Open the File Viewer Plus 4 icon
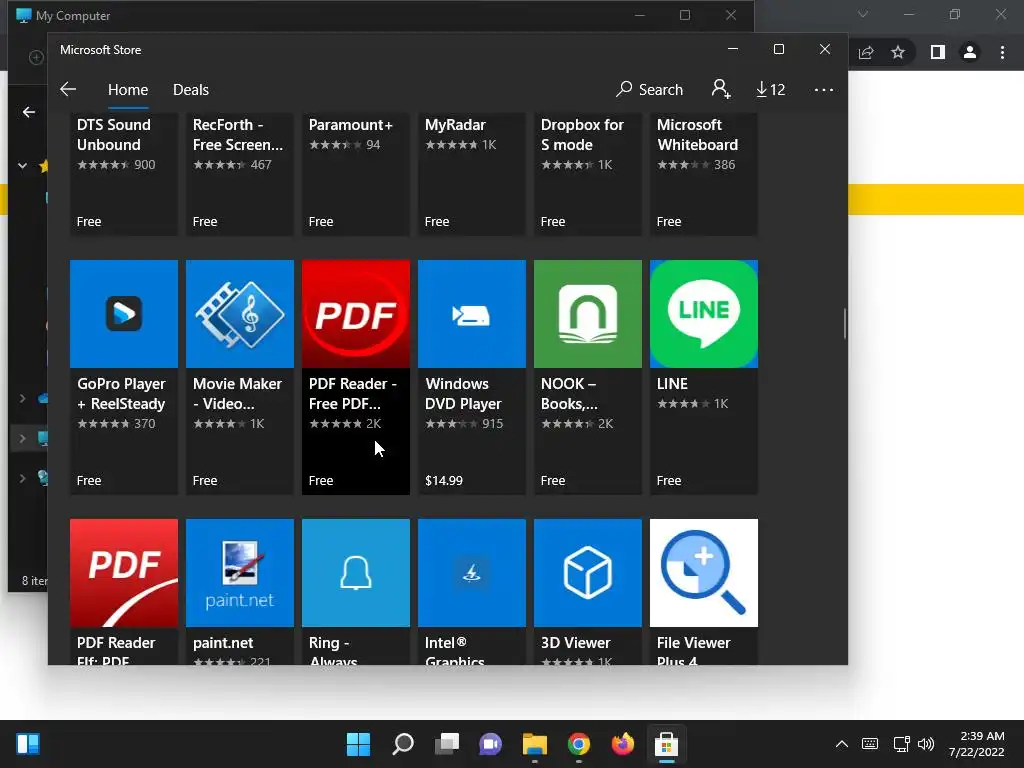The height and width of the screenshot is (768, 1024). point(704,573)
